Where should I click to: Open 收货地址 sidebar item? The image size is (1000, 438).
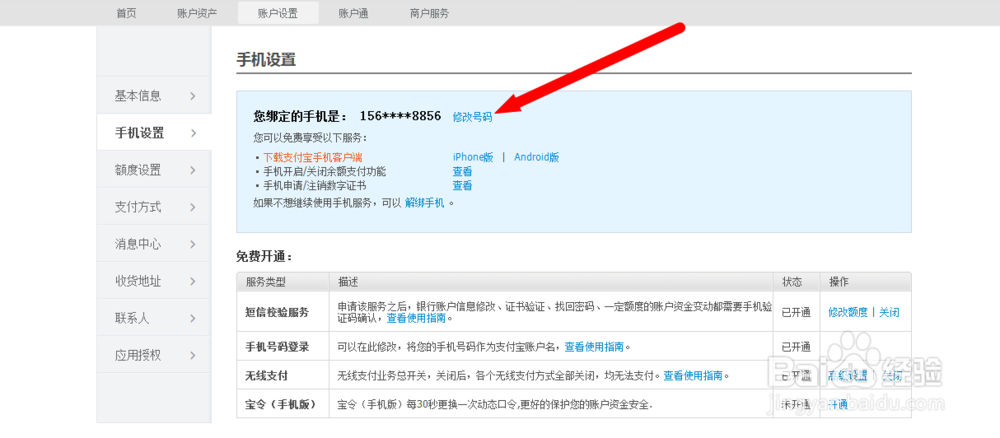point(154,281)
